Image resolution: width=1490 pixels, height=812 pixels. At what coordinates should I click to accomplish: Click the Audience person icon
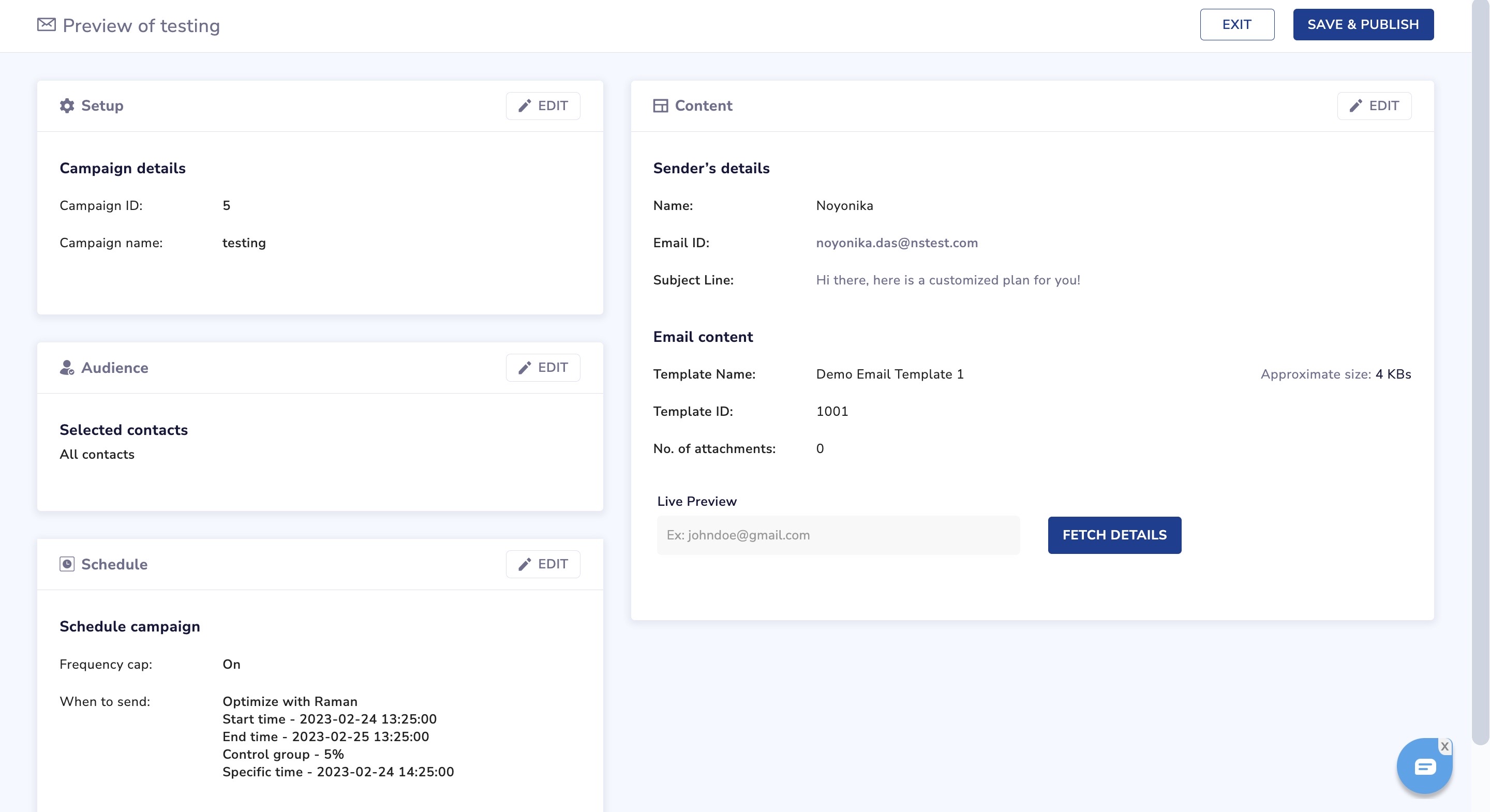click(x=67, y=368)
